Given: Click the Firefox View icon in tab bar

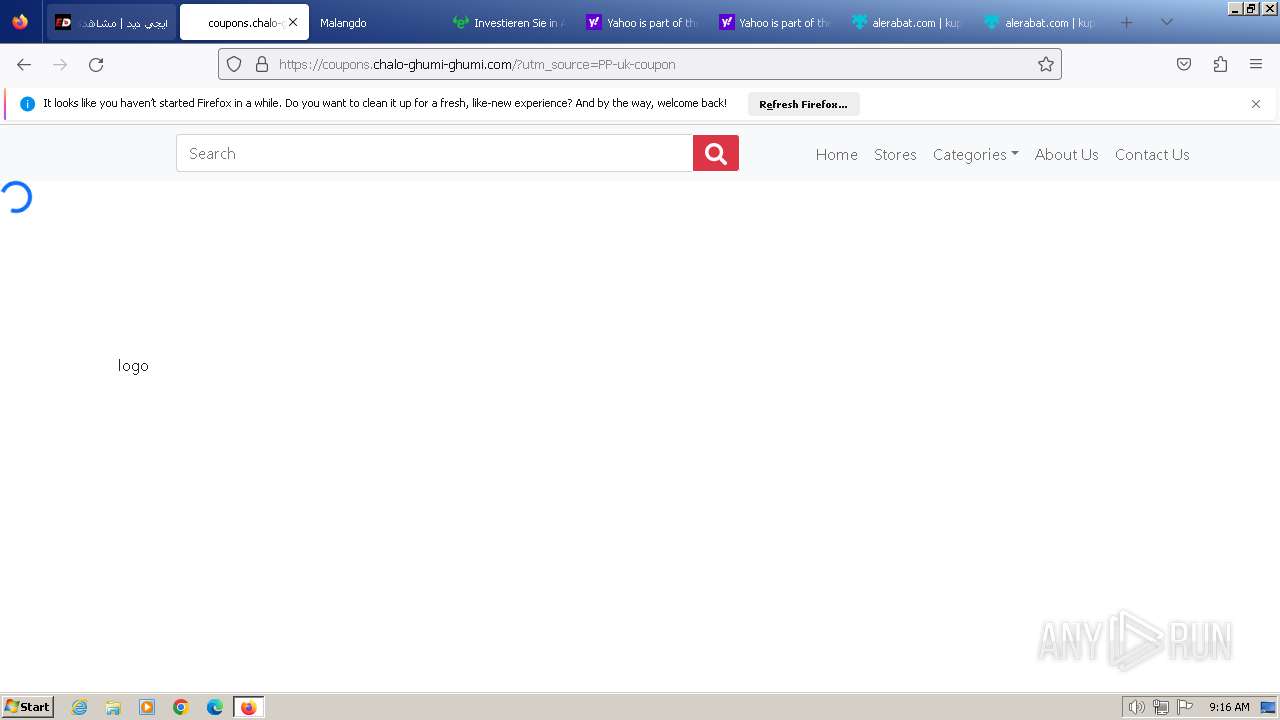Looking at the screenshot, I should [20, 22].
